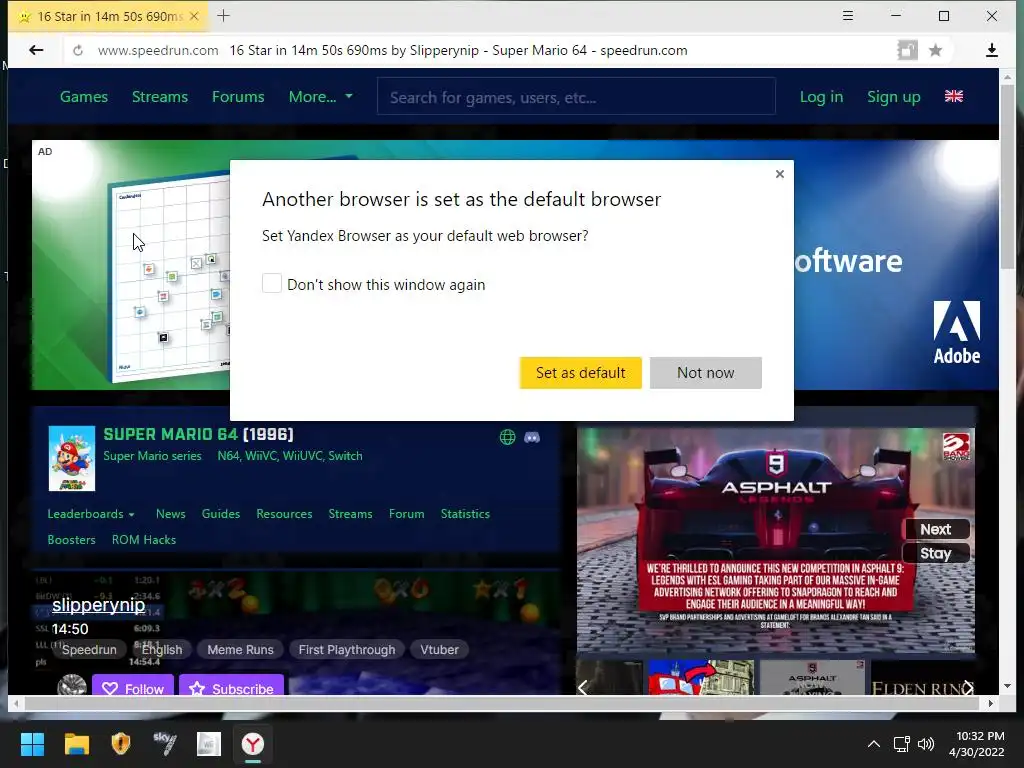1024x768 pixels.
Task: Click the globe website icon
Action: pyautogui.click(x=507, y=437)
